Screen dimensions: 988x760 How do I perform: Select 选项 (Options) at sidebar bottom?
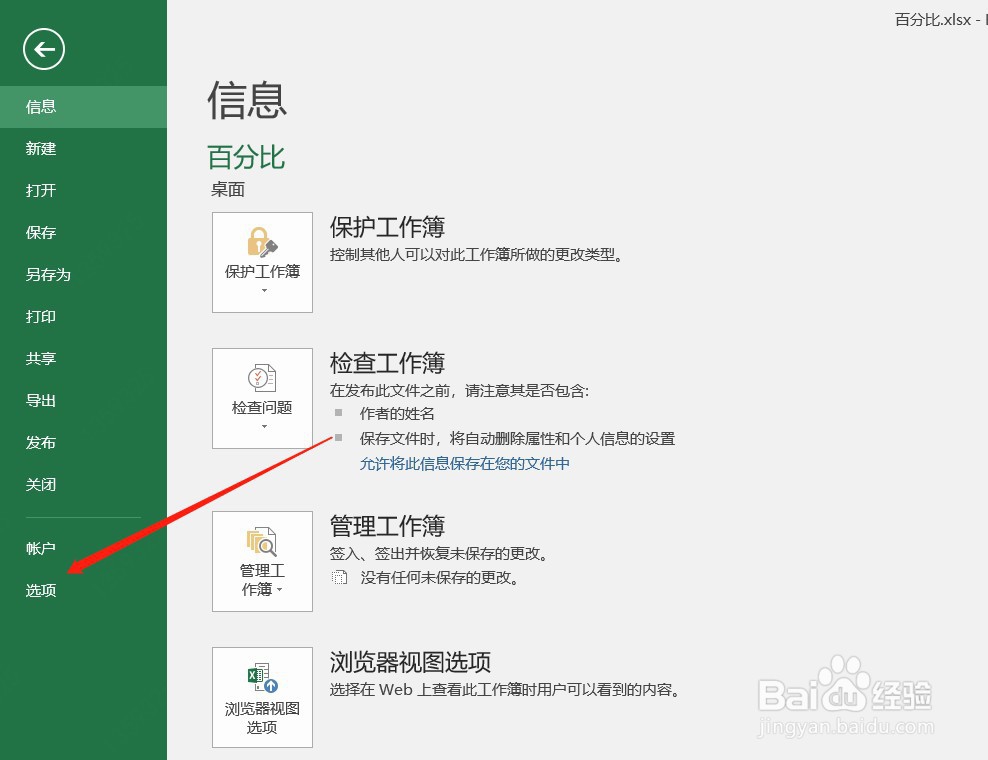coord(40,590)
